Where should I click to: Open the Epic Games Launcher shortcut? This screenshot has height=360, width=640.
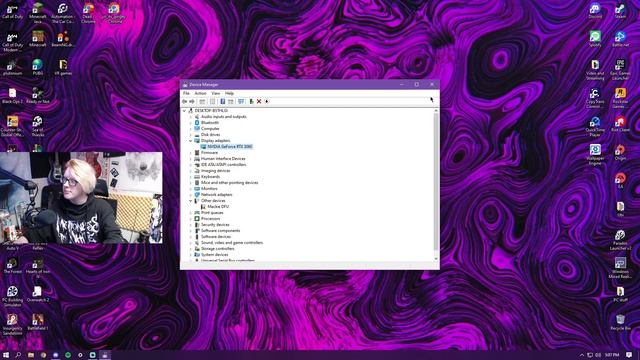tap(620, 70)
